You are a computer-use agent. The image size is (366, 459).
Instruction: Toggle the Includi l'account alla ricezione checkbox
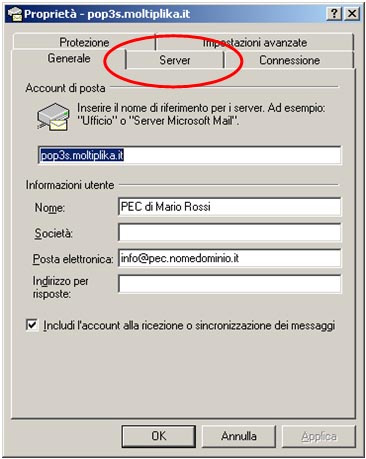(32, 325)
